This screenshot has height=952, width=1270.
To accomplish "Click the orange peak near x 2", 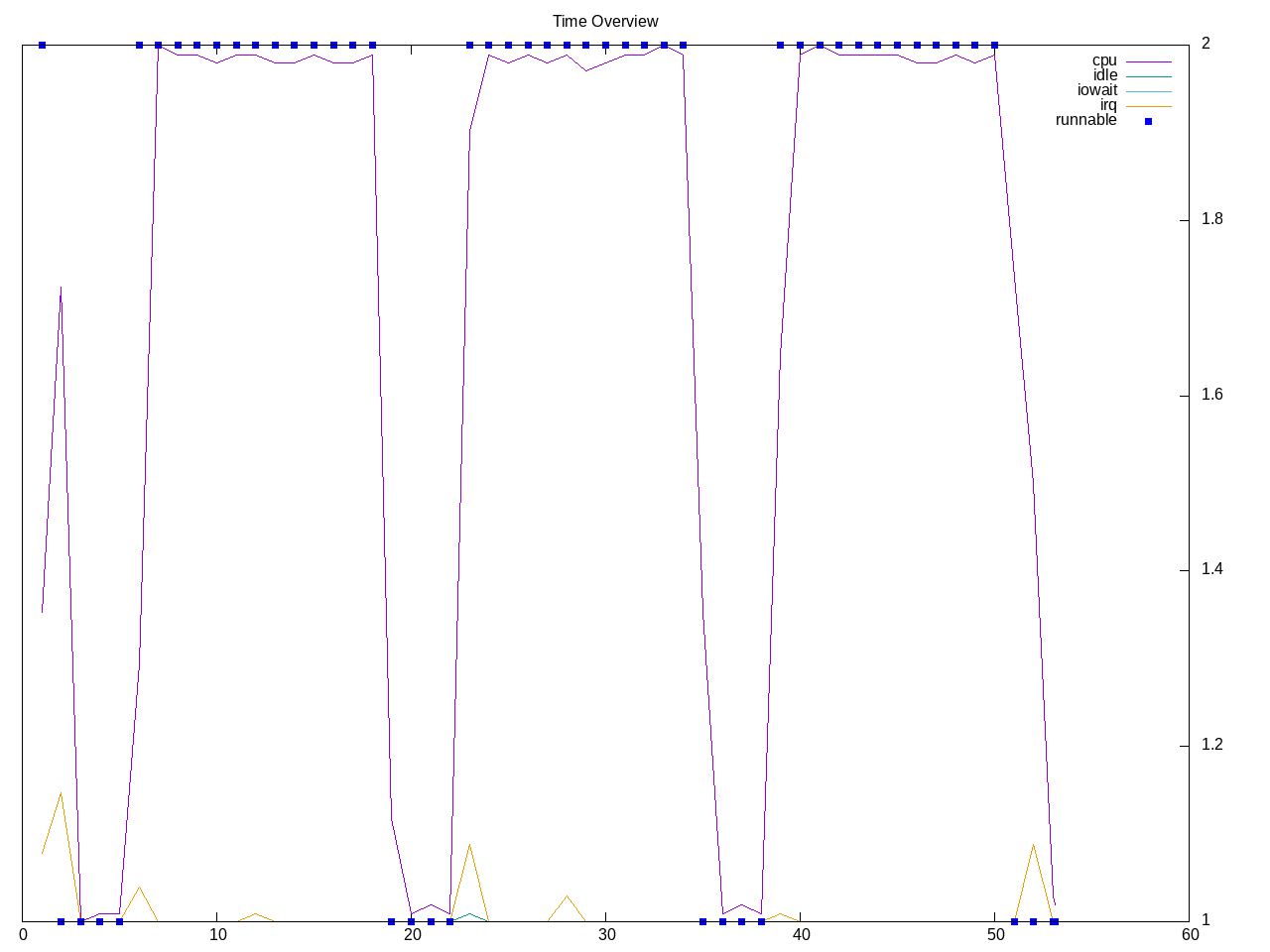I will [61, 793].
